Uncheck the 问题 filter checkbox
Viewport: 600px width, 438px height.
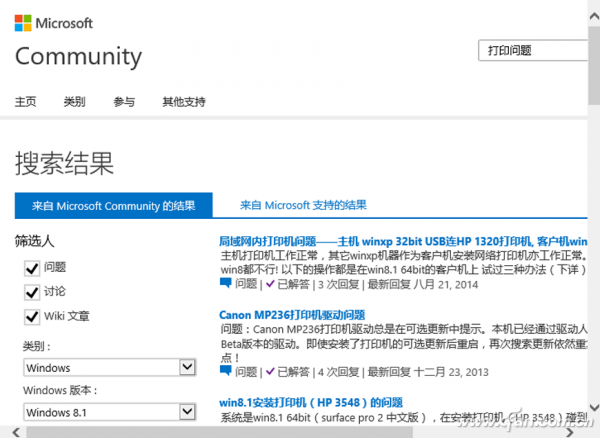coord(32,268)
